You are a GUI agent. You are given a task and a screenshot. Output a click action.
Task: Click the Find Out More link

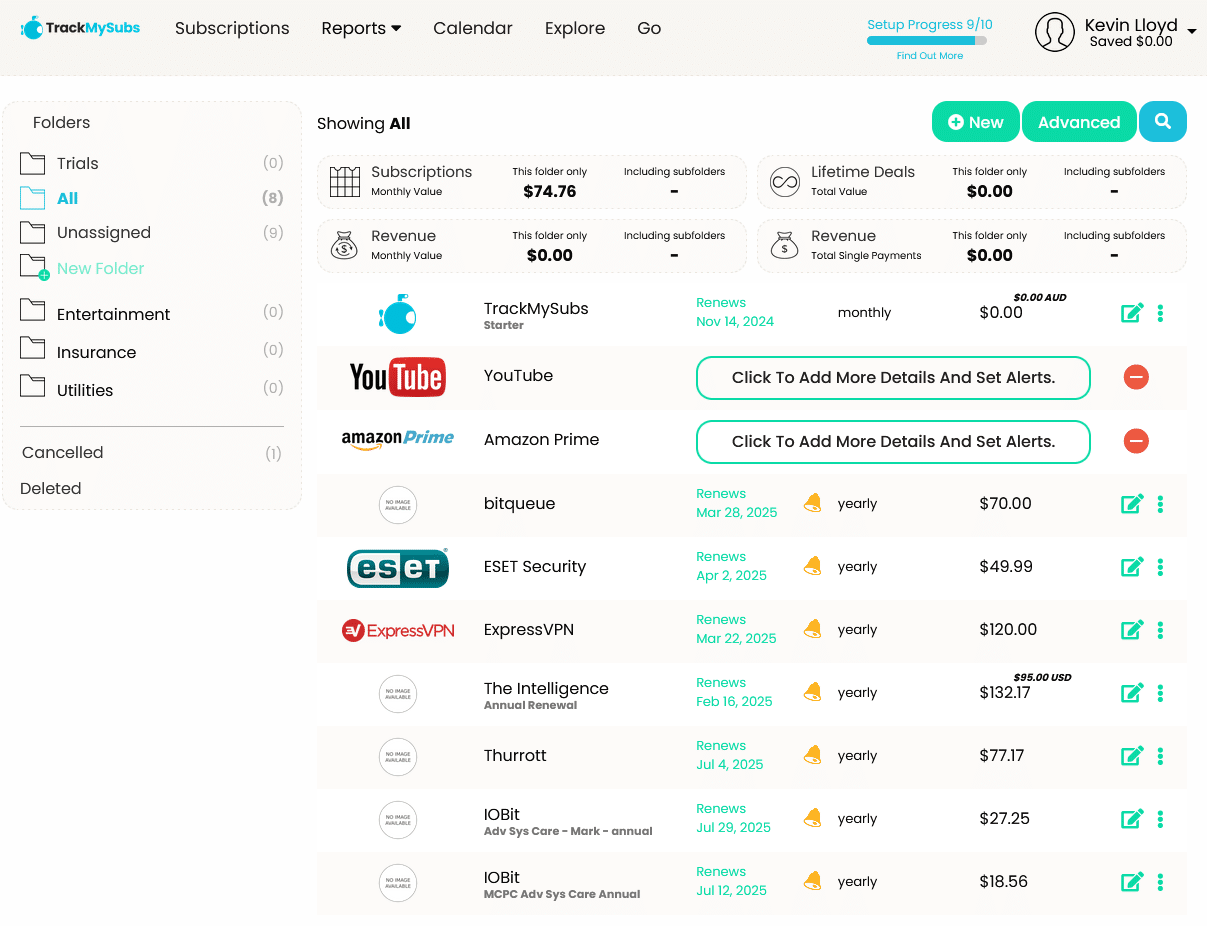(930, 56)
